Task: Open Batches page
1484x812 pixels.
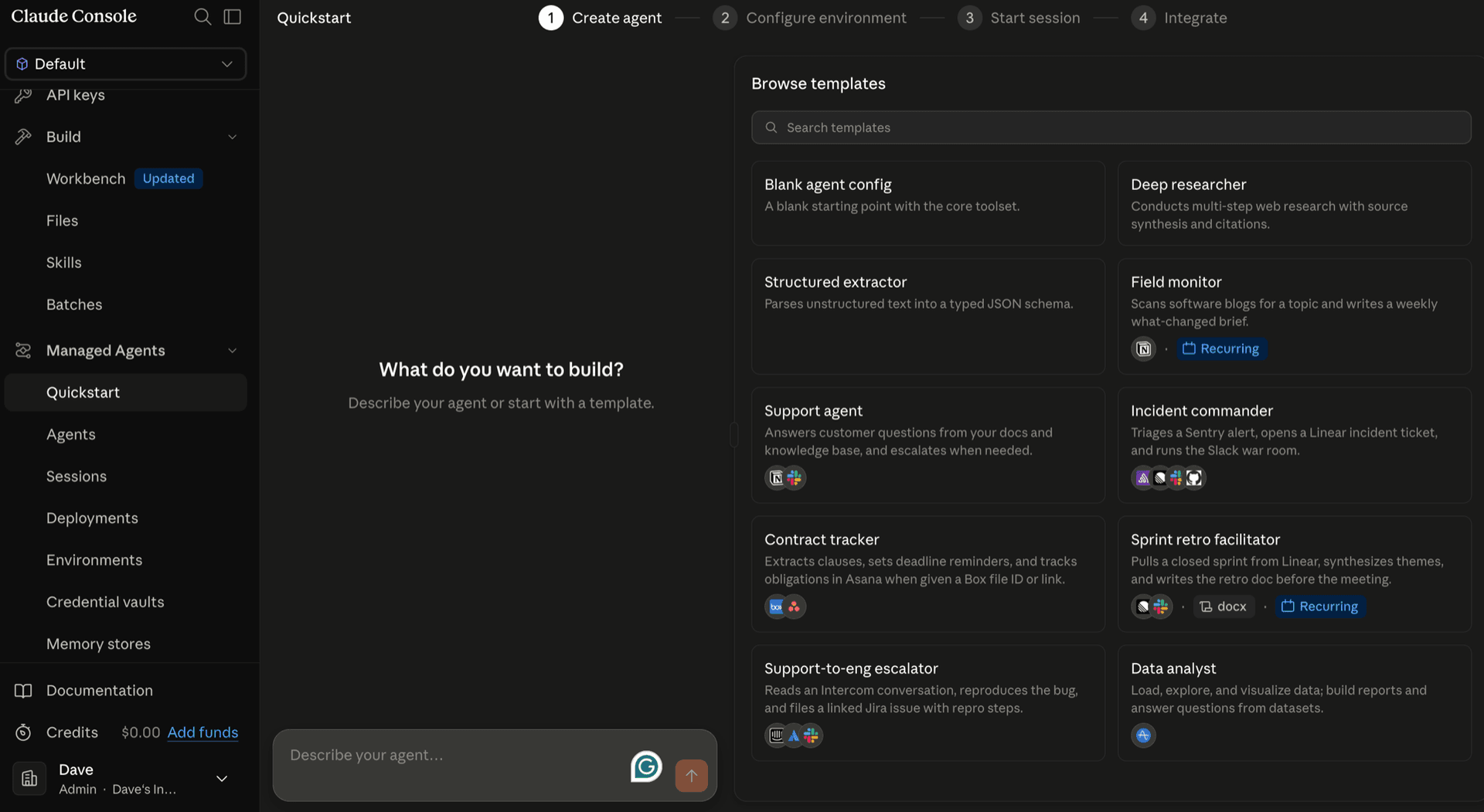Action: [74, 304]
